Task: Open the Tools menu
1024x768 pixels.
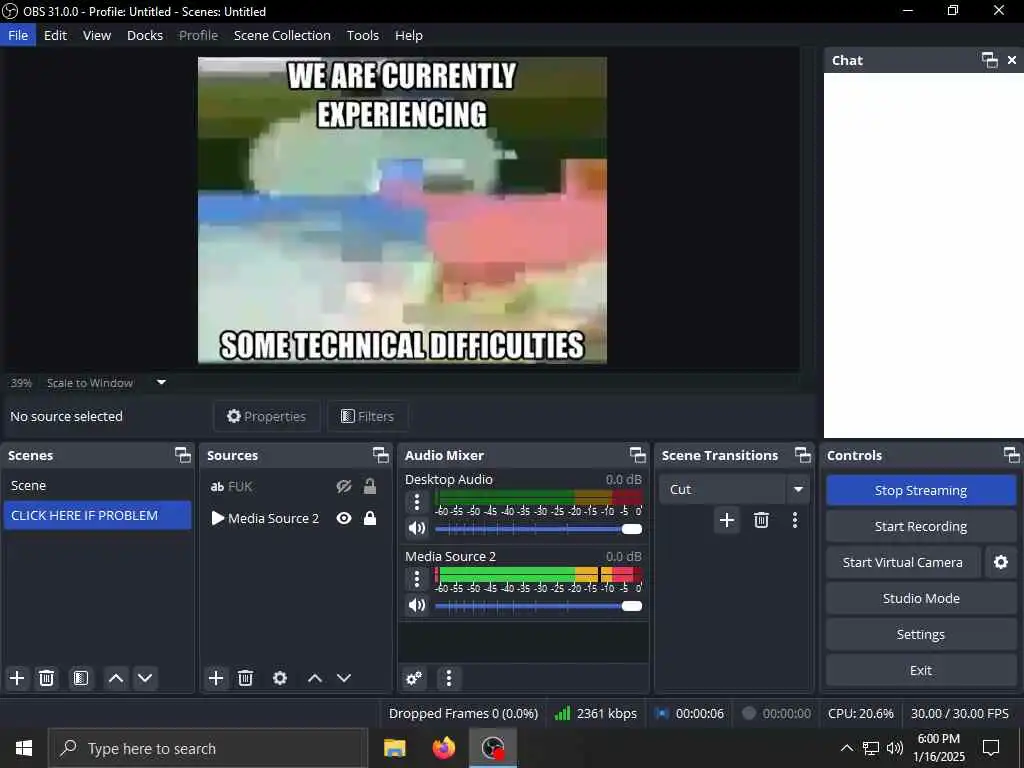Action: [362, 35]
